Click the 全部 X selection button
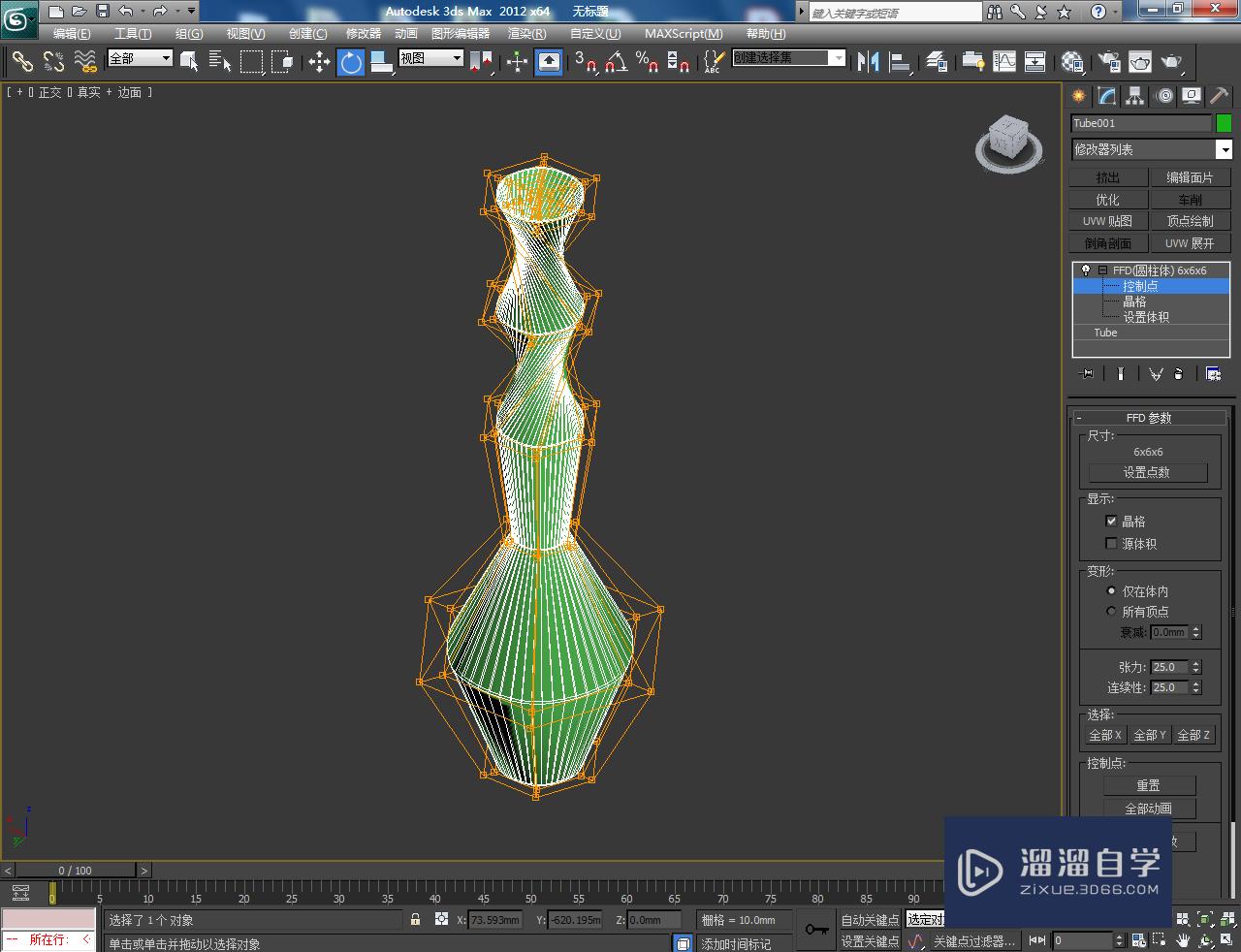The height and width of the screenshot is (952, 1241). coord(1106,735)
